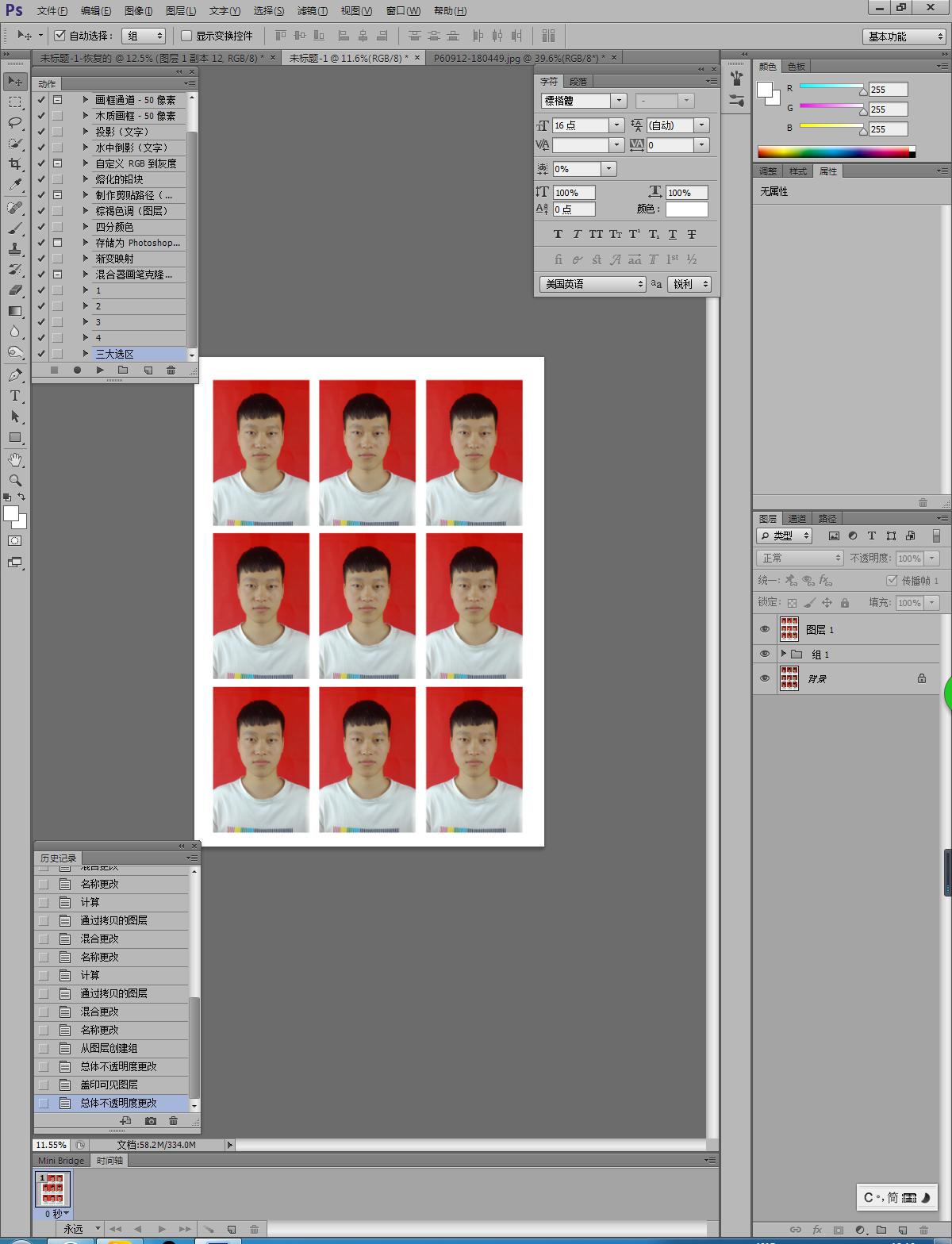Switch to the 通道 tab
Screen dimensions: 952x1244
point(797,518)
